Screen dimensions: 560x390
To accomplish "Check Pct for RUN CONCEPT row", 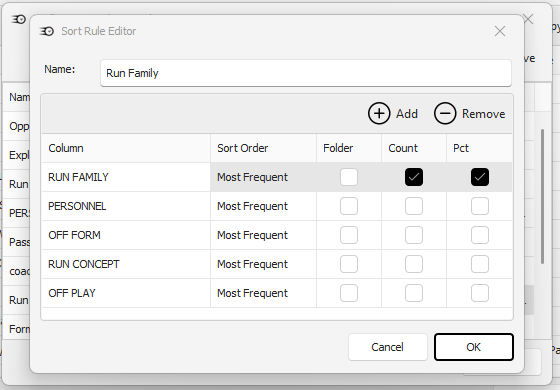I will click(480, 264).
